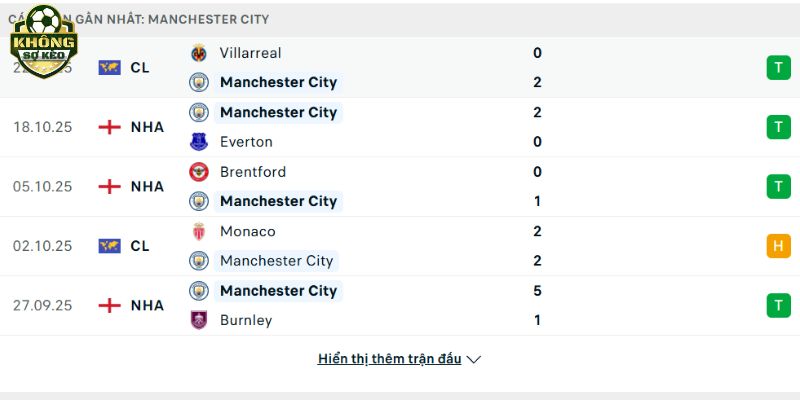Click the Villarreal club crest icon
The height and width of the screenshot is (400, 800).
(x=199, y=53)
